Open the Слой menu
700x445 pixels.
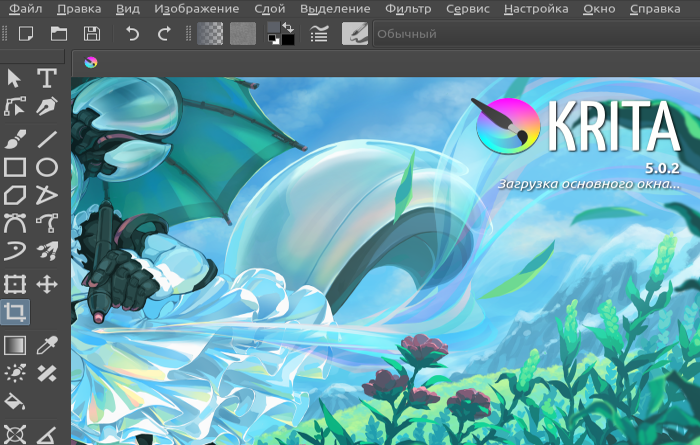[x=270, y=9]
